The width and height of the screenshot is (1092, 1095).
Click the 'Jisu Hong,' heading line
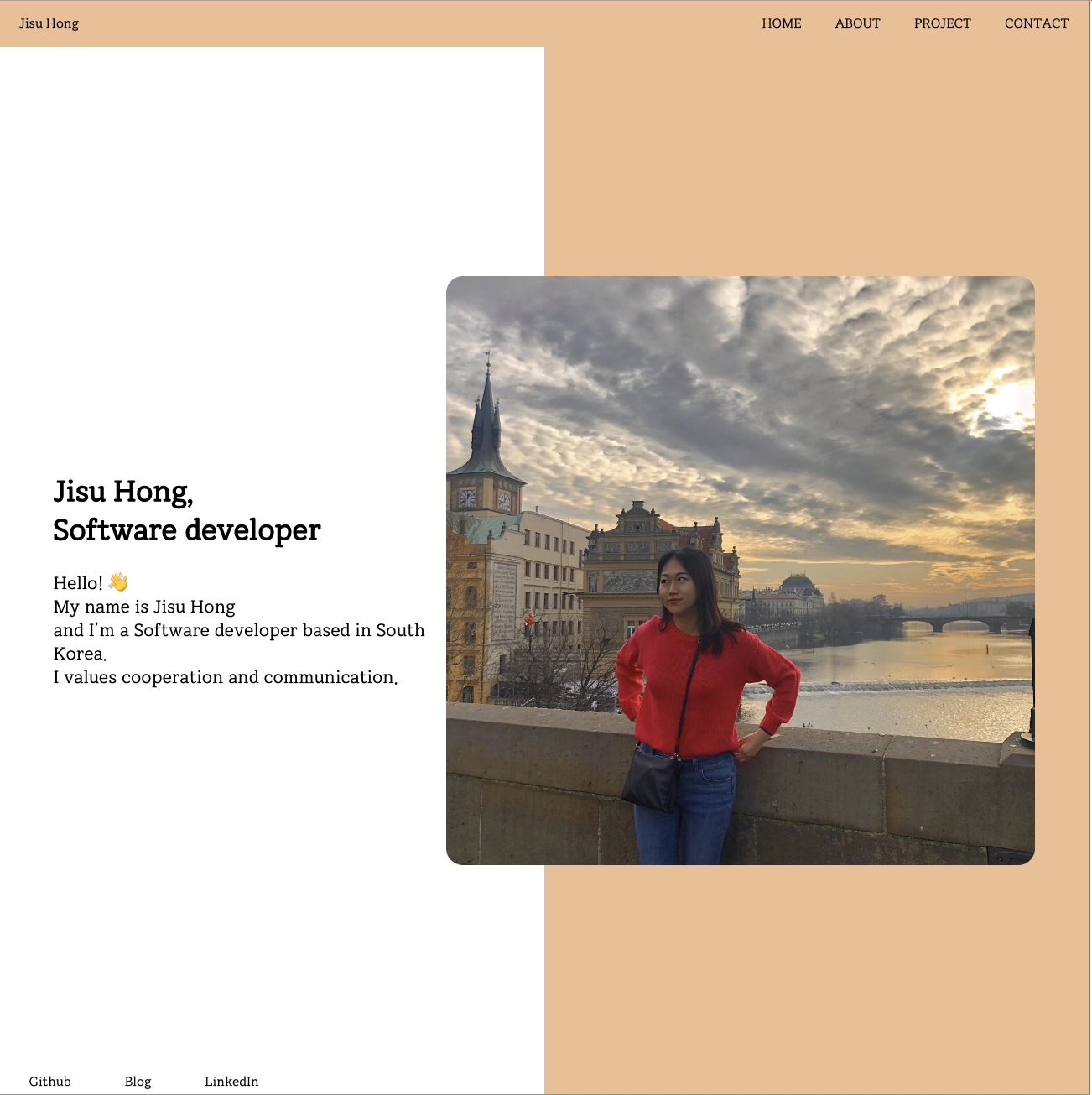123,492
